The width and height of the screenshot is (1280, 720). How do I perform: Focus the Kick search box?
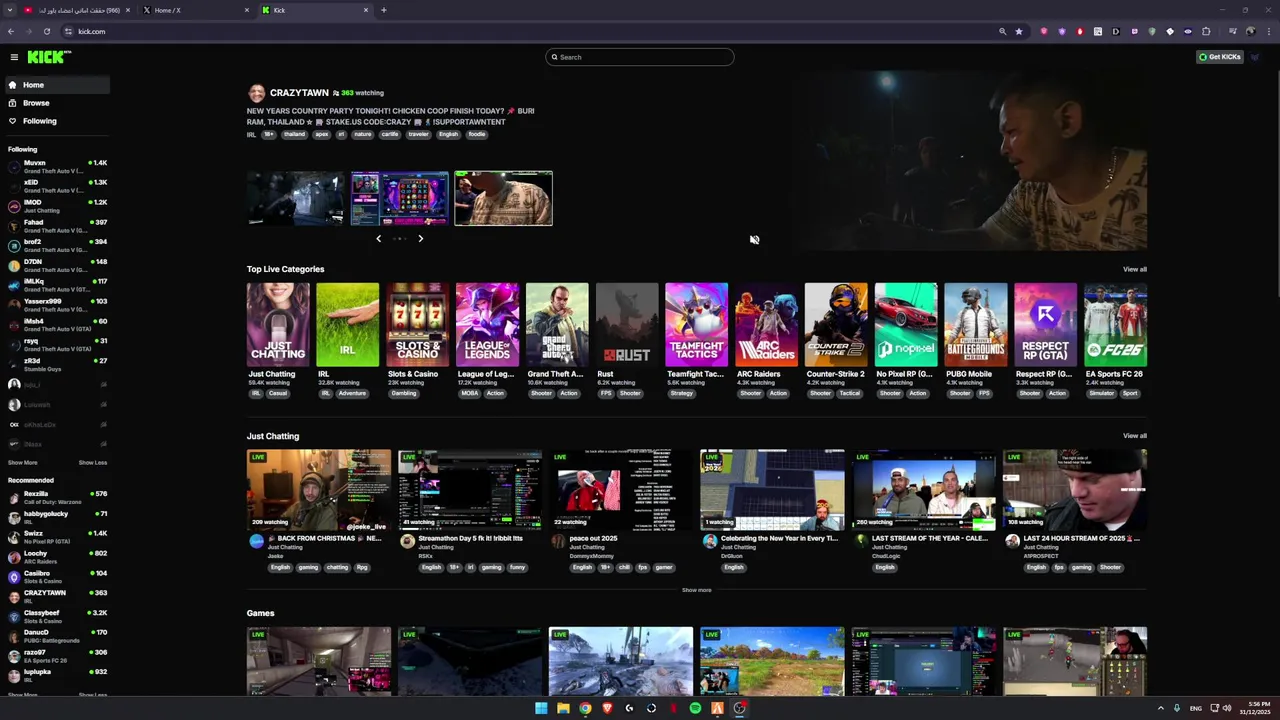point(640,57)
